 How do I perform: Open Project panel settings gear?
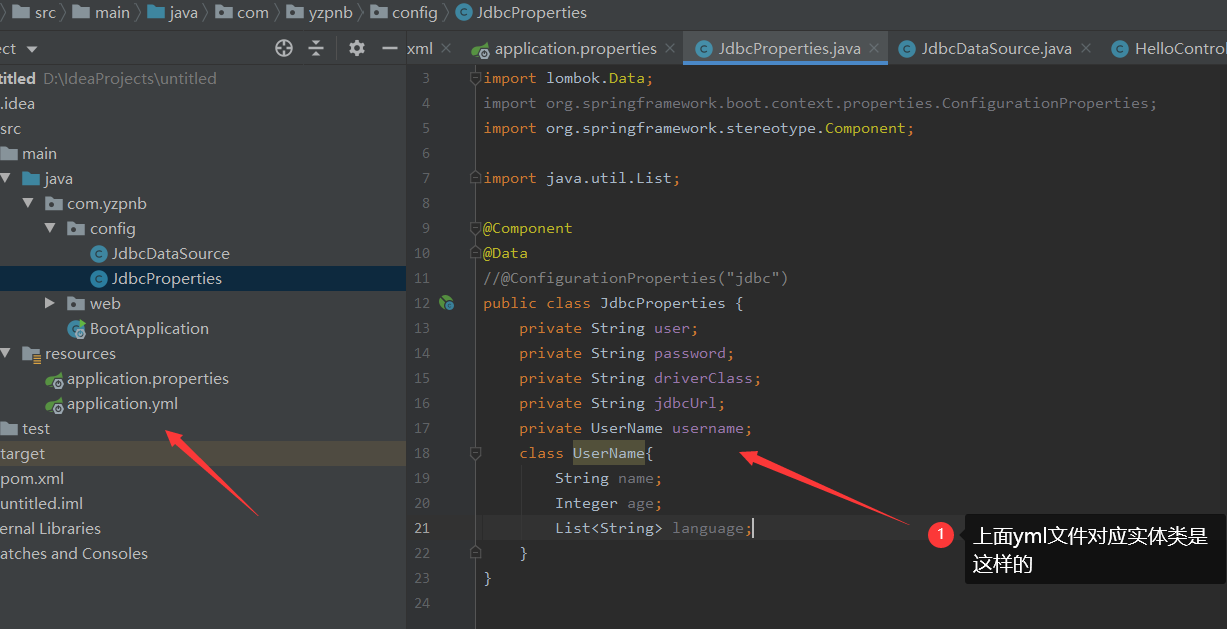point(357,48)
